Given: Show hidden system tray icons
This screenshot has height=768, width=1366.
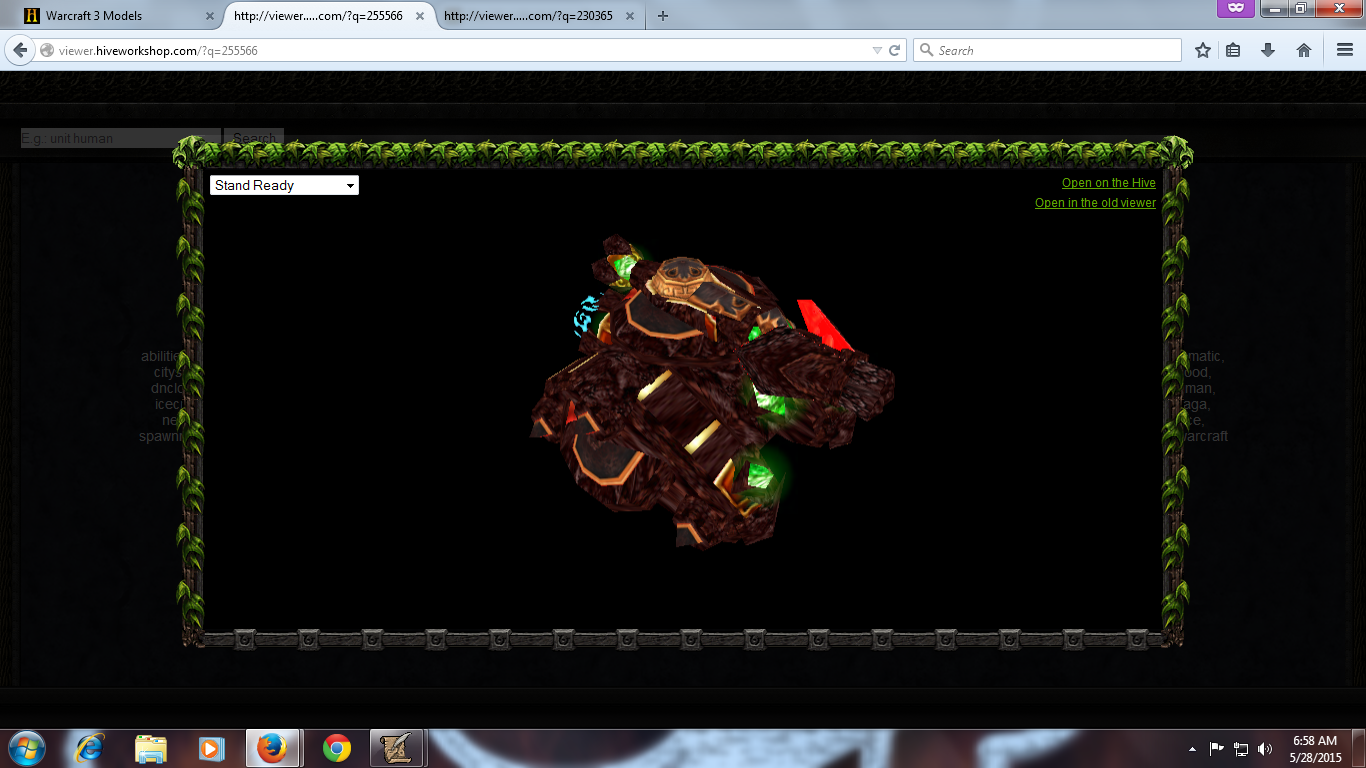Looking at the screenshot, I should pos(1192,749).
